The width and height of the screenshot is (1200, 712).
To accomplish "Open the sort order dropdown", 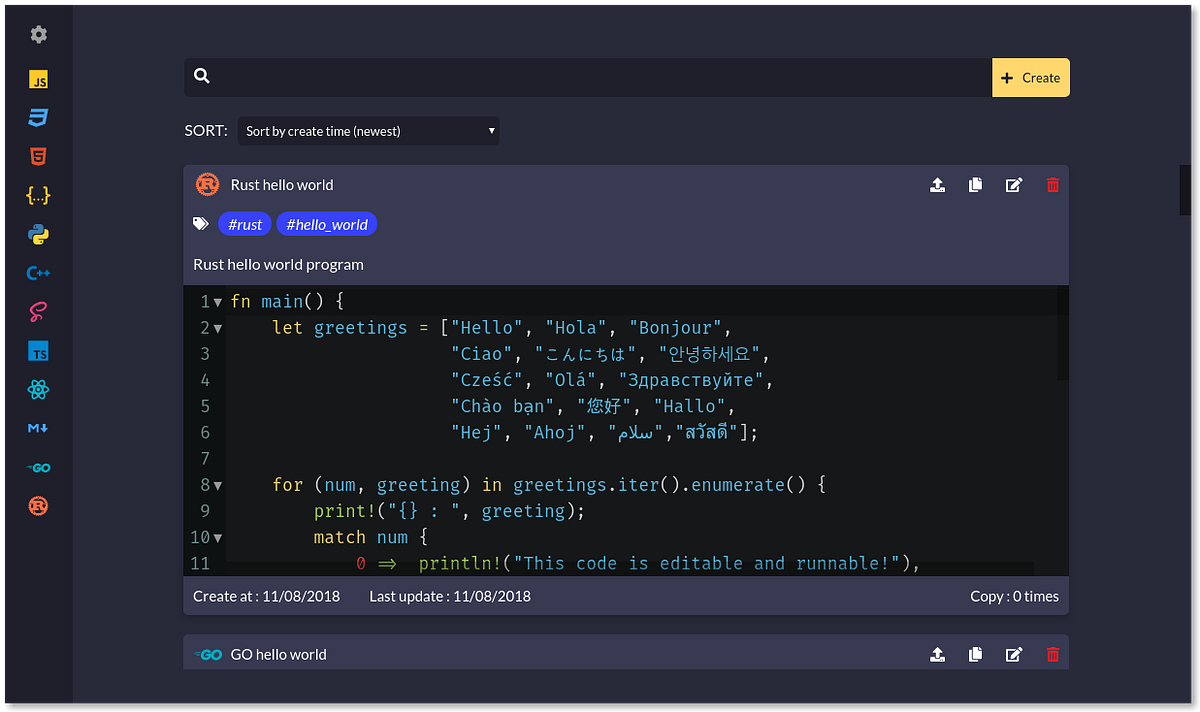I will point(368,130).
